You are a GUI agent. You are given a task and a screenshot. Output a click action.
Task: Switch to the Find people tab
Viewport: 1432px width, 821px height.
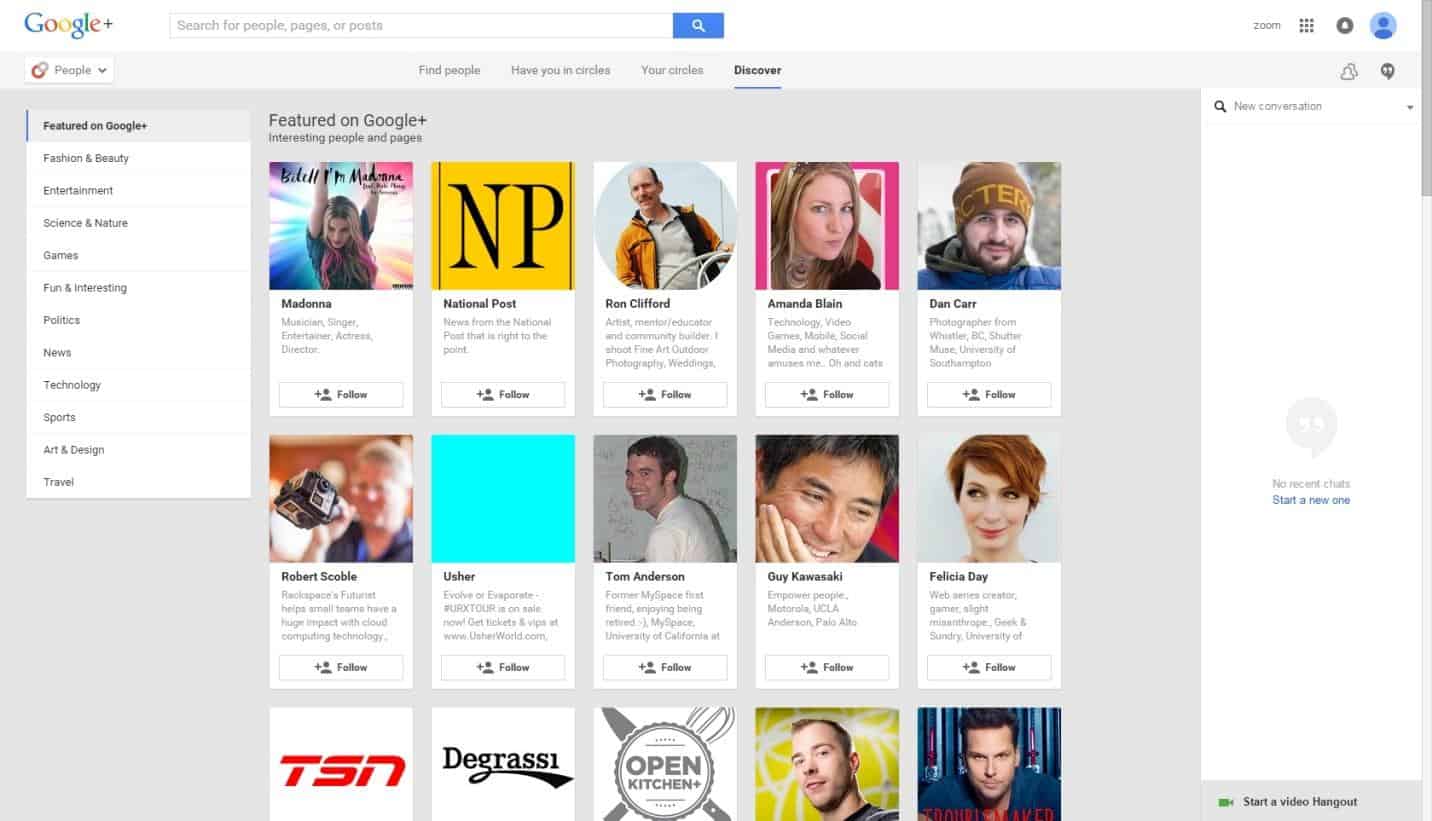(x=449, y=70)
